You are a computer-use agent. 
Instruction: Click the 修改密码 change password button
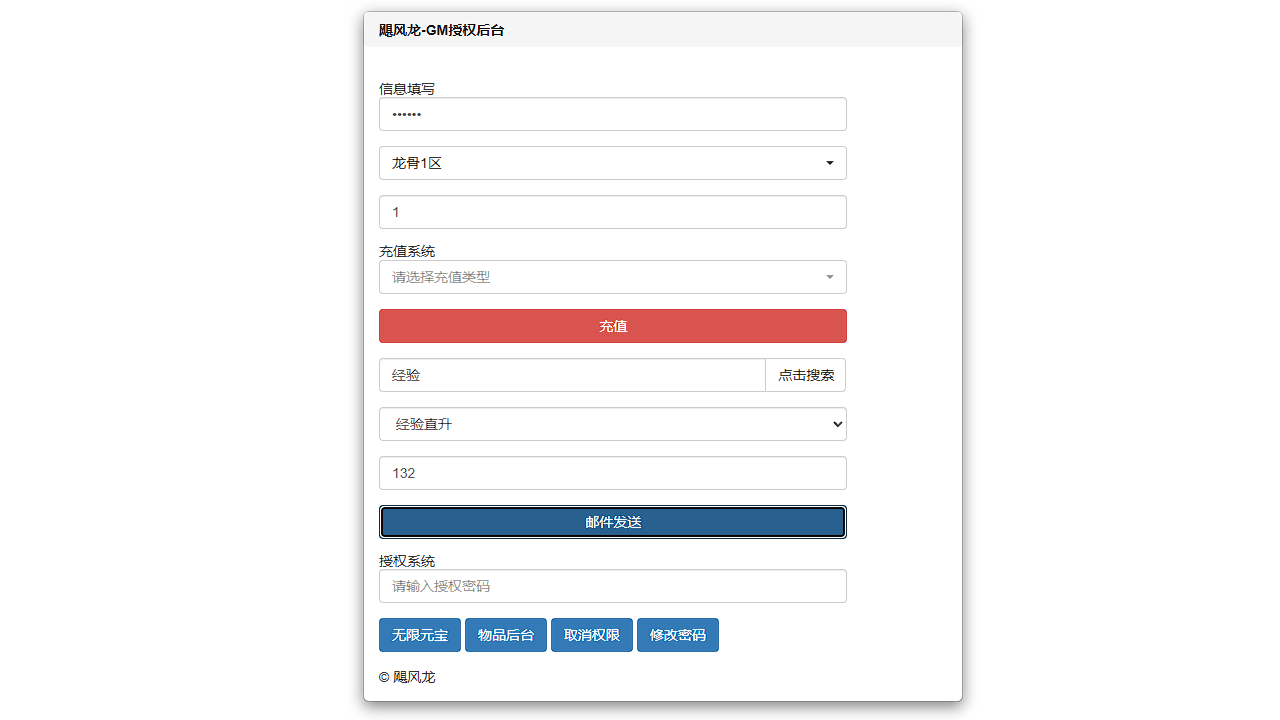coord(677,635)
